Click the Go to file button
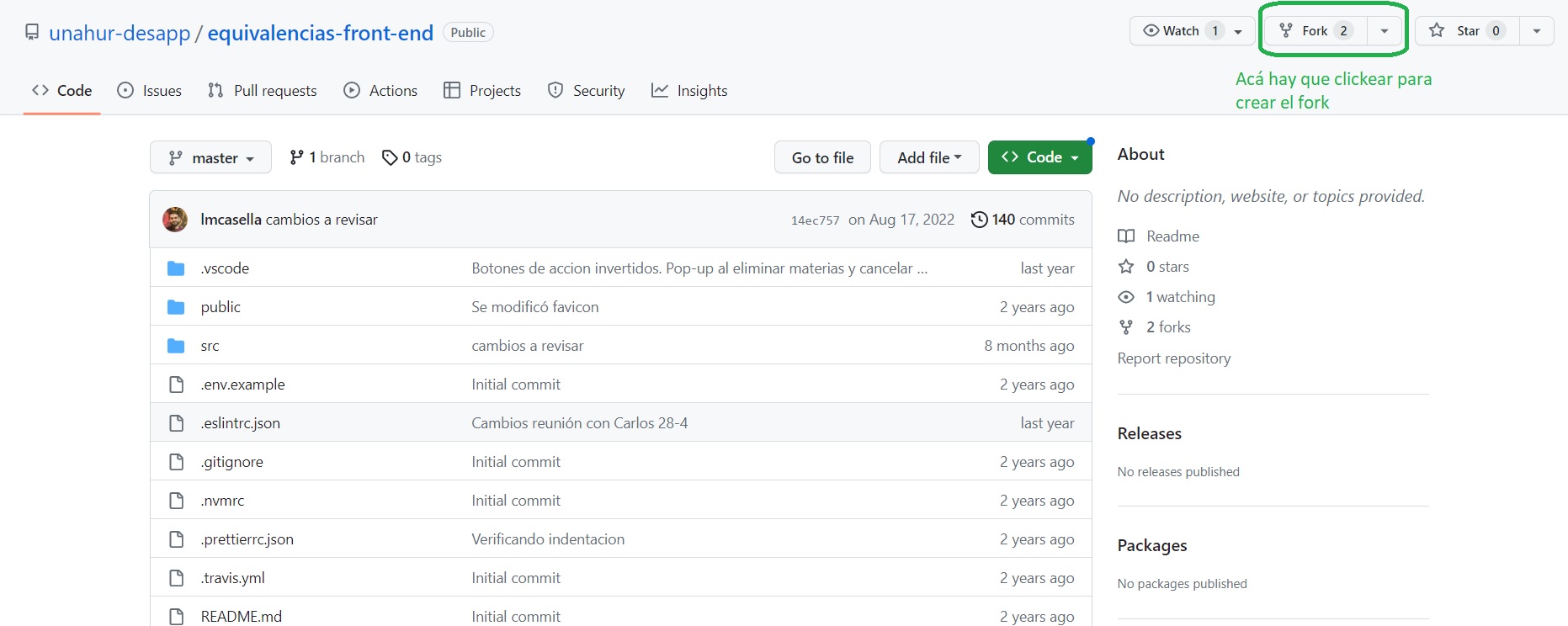Image resolution: width=1568 pixels, height=626 pixels. [x=822, y=157]
